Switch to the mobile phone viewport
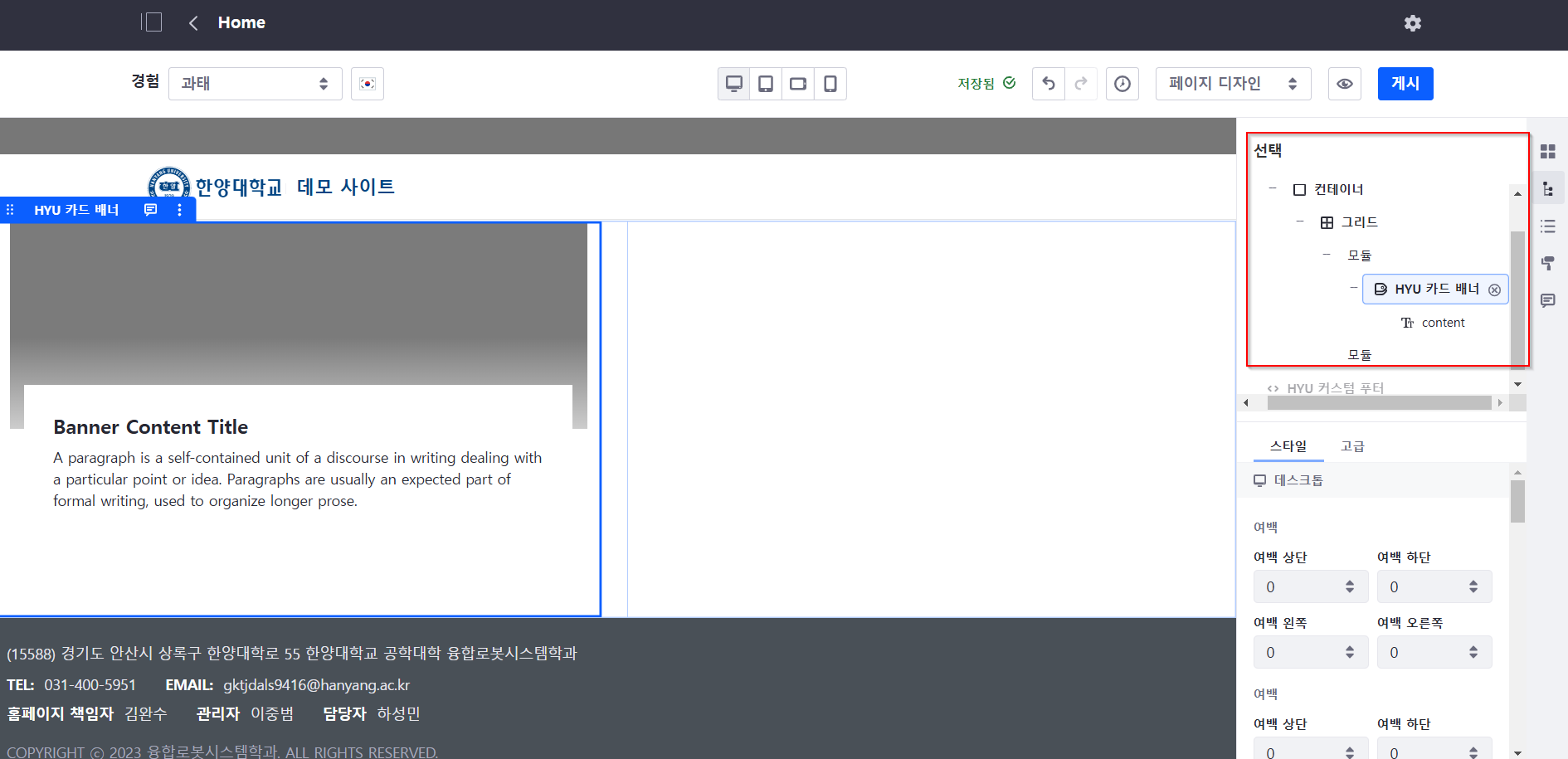1568x759 pixels. coord(830,84)
